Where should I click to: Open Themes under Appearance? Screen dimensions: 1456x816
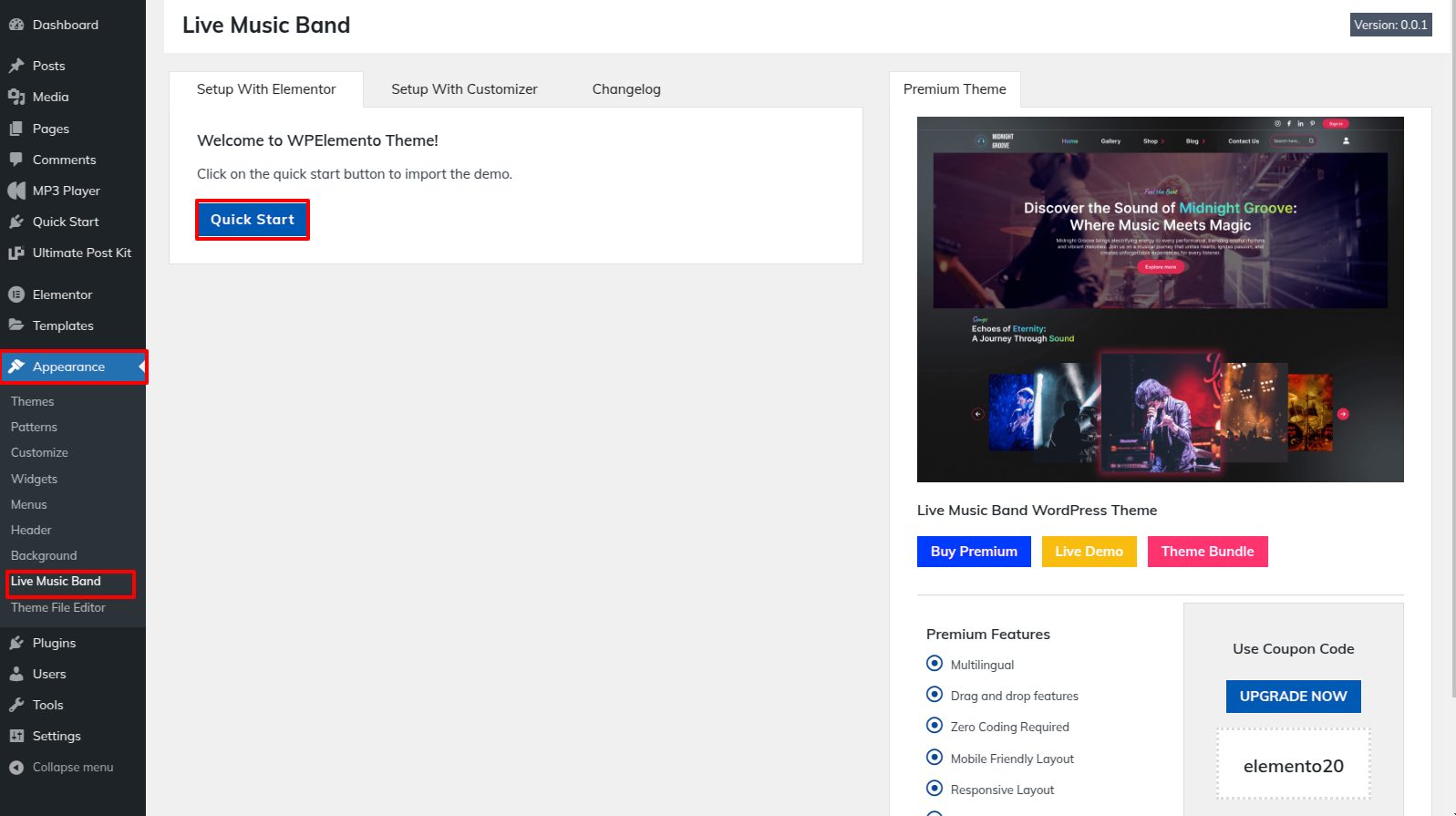(33, 401)
